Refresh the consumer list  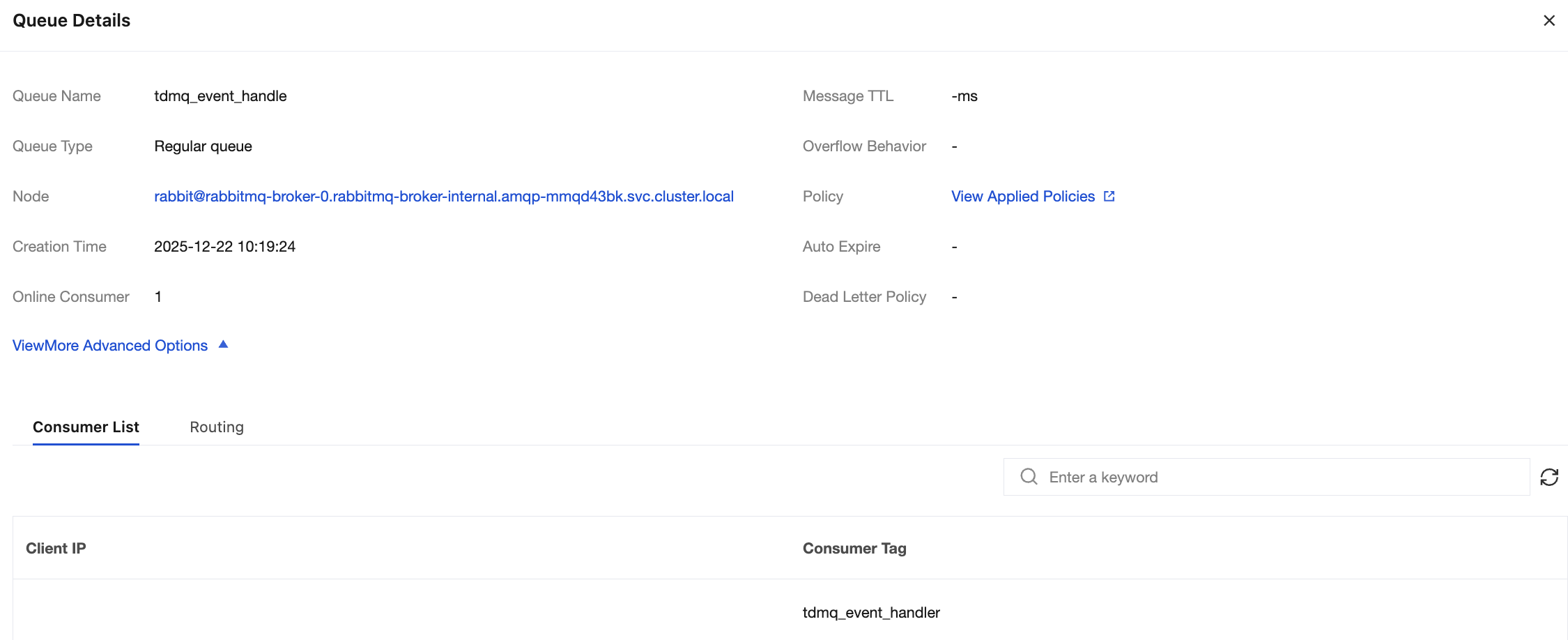point(1548,477)
